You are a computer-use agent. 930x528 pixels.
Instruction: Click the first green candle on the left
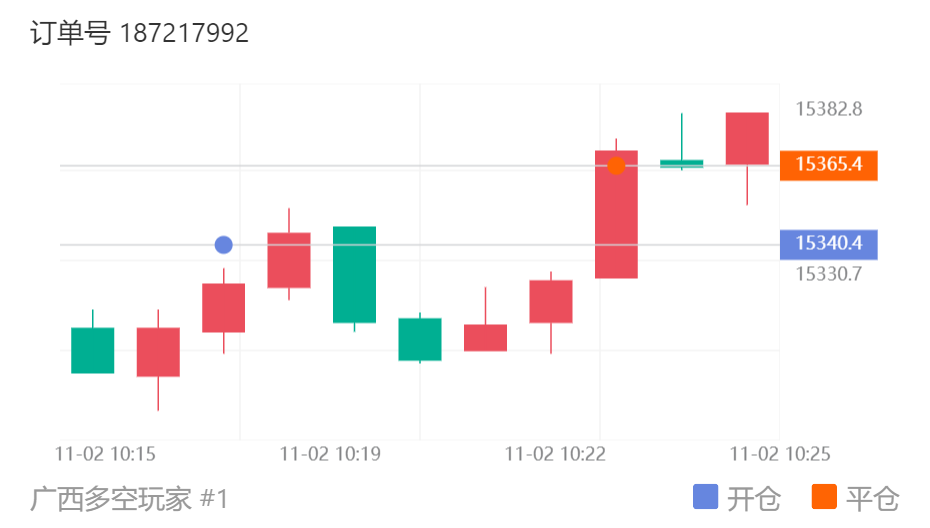pos(92,350)
